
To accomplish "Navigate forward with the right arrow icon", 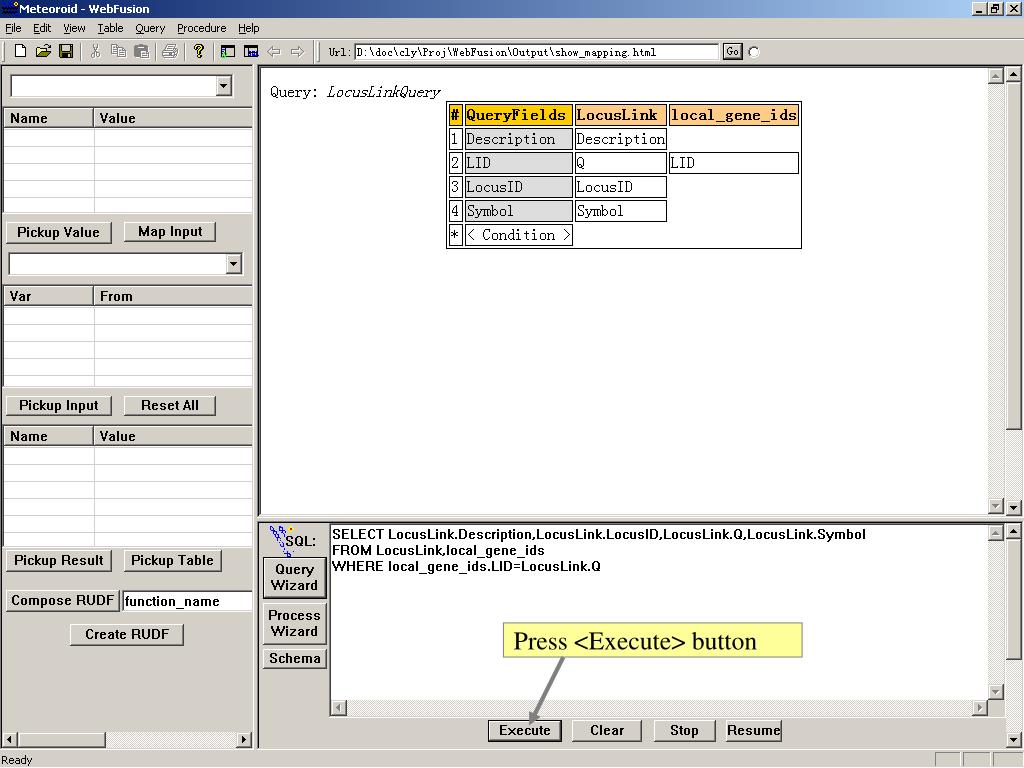I will (297, 51).
